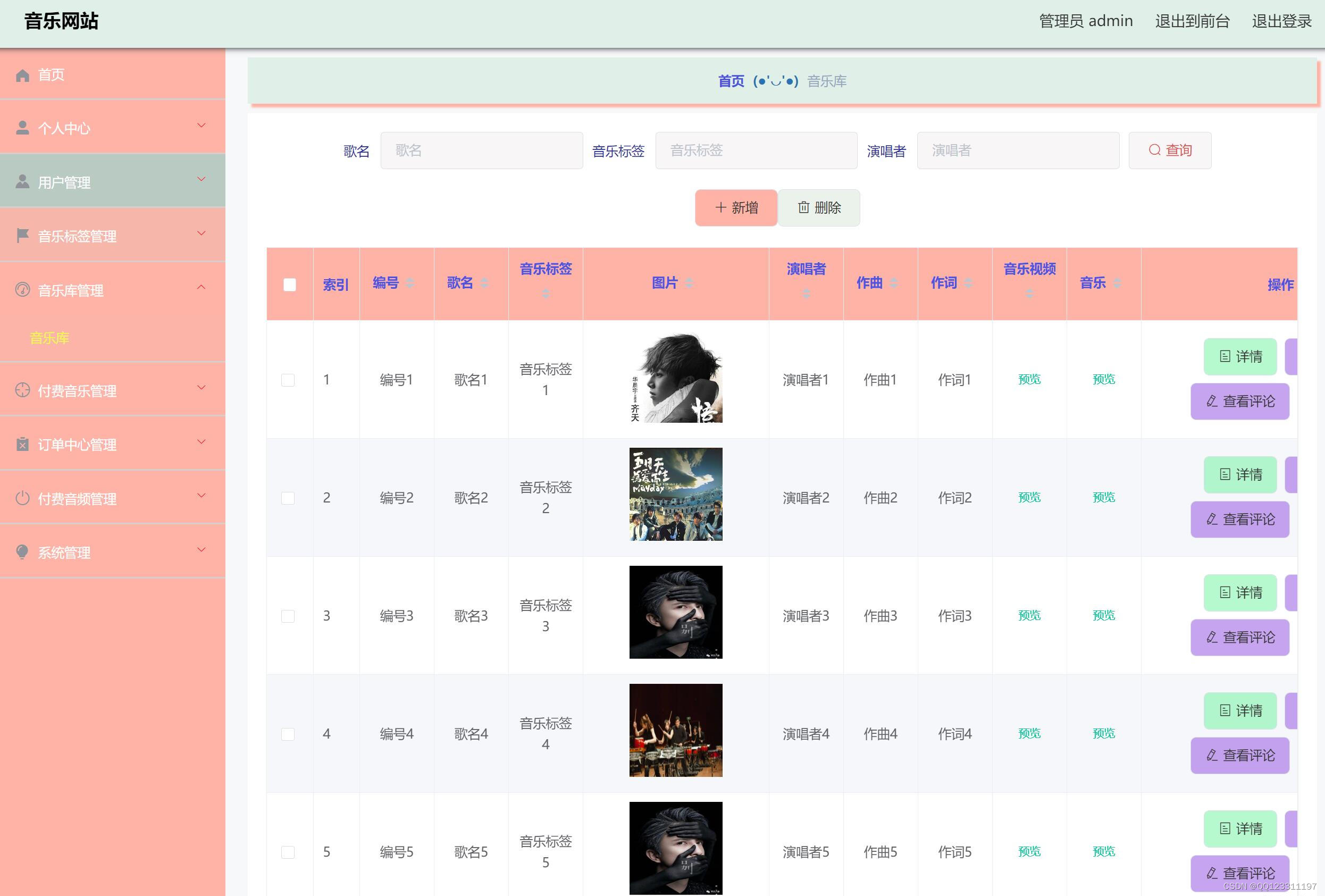
Task: Collapse the 音乐库管理 menu chevron
Action: point(202,288)
